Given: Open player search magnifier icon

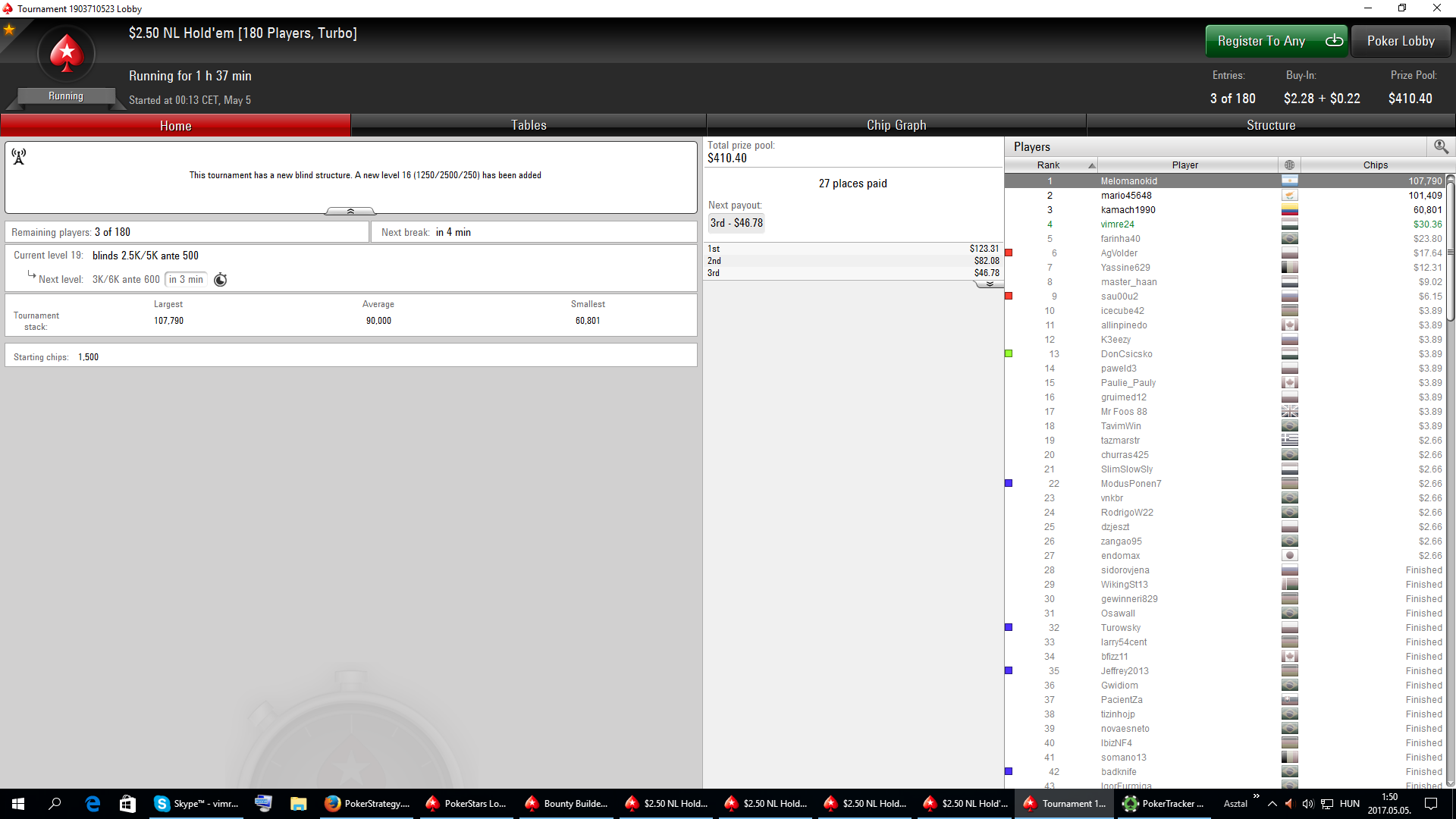Looking at the screenshot, I should (1441, 146).
